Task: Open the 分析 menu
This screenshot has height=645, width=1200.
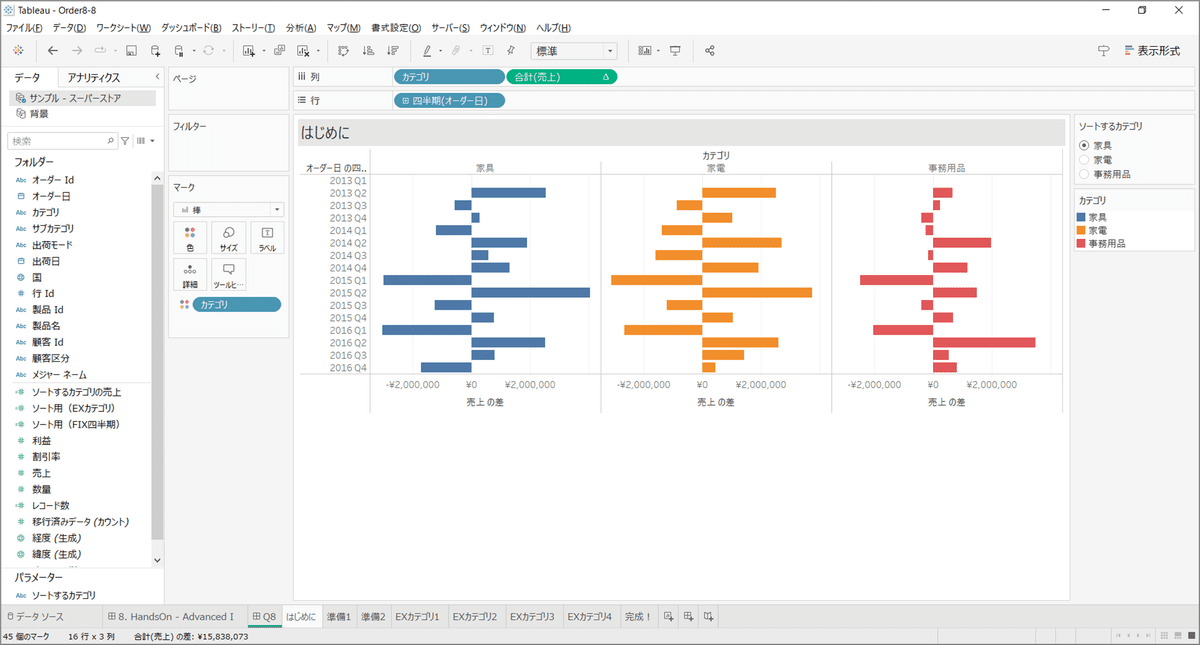Action: (x=300, y=27)
